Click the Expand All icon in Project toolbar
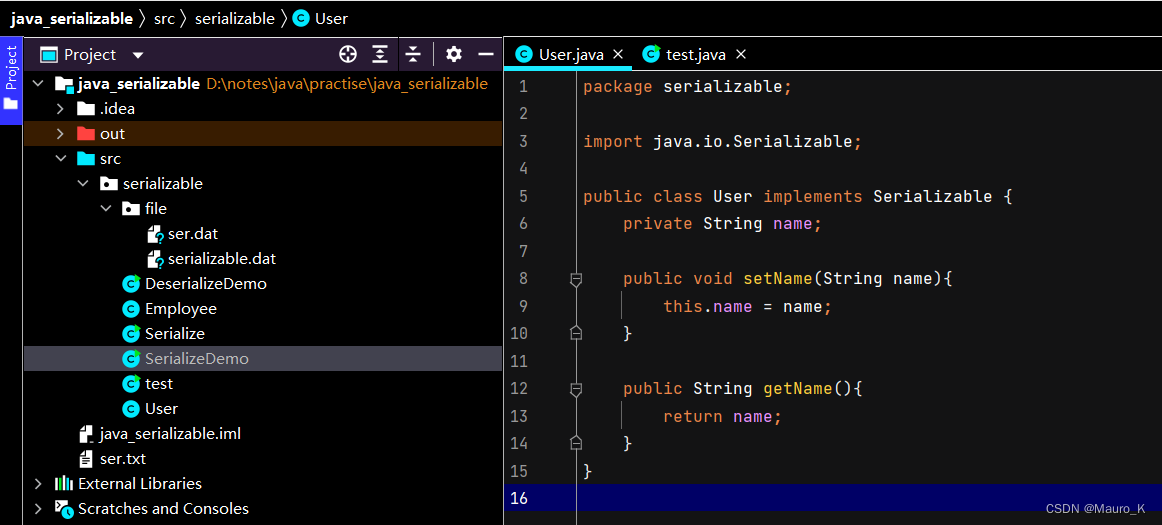Image resolution: width=1162 pixels, height=525 pixels. pos(380,54)
